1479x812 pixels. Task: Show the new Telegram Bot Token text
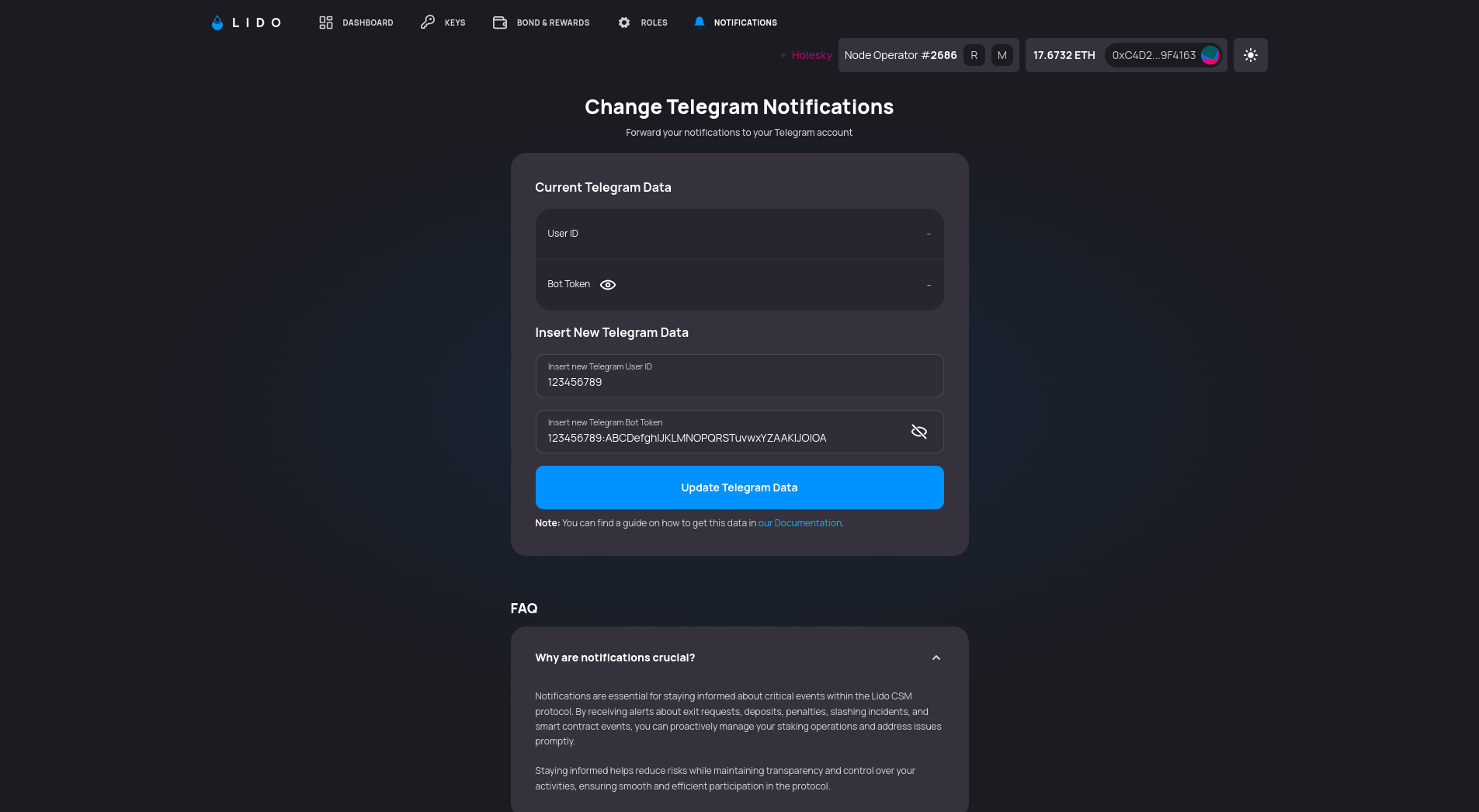(x=919, y=431)
